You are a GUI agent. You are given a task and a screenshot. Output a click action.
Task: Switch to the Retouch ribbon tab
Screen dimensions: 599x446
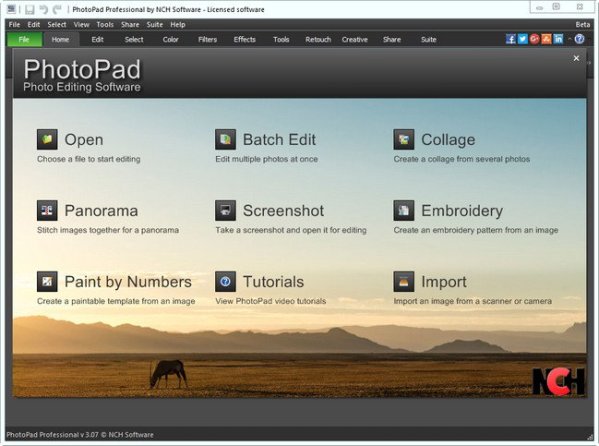click(318, 39)
